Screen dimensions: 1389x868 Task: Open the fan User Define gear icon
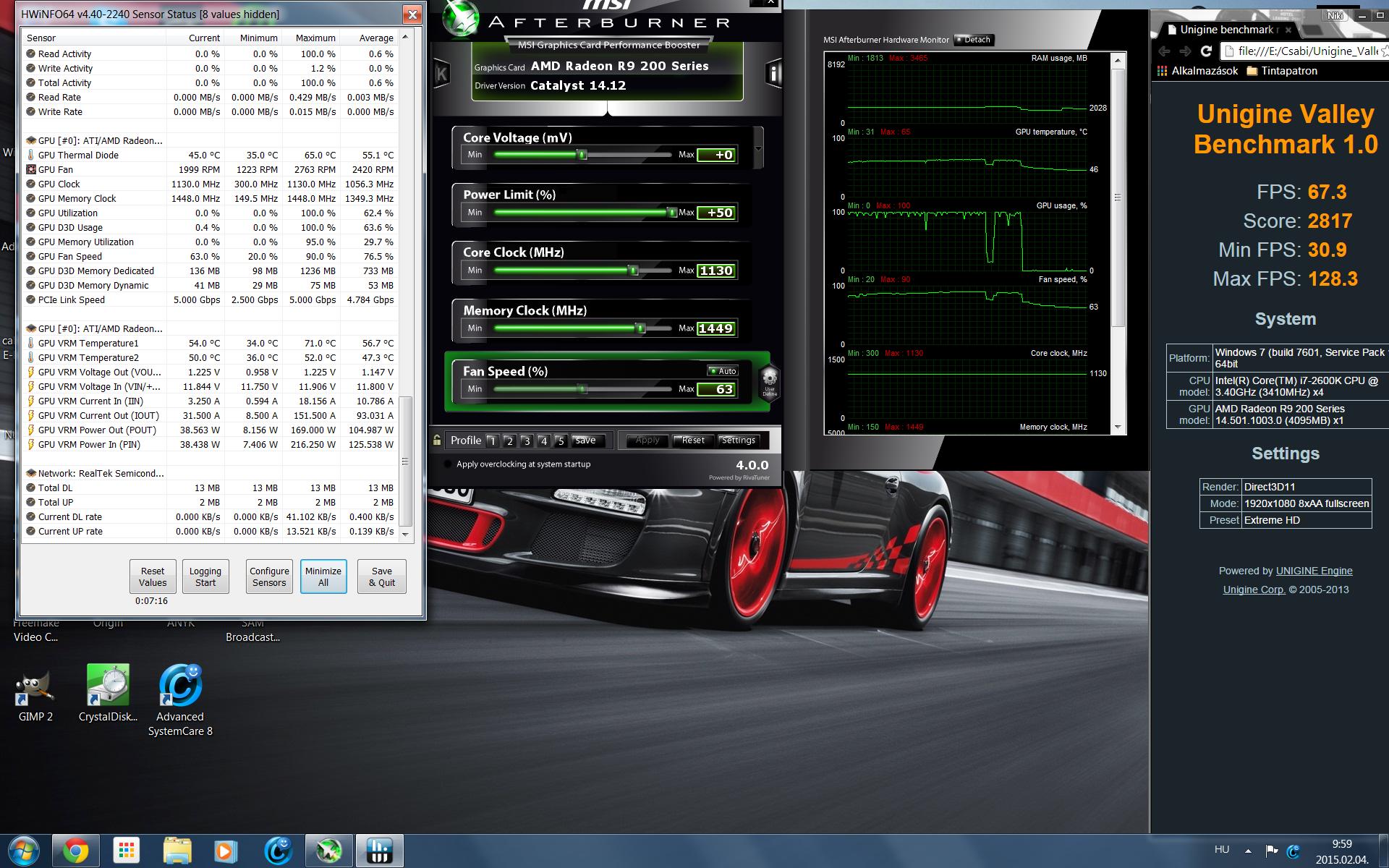tap(770, 381)
